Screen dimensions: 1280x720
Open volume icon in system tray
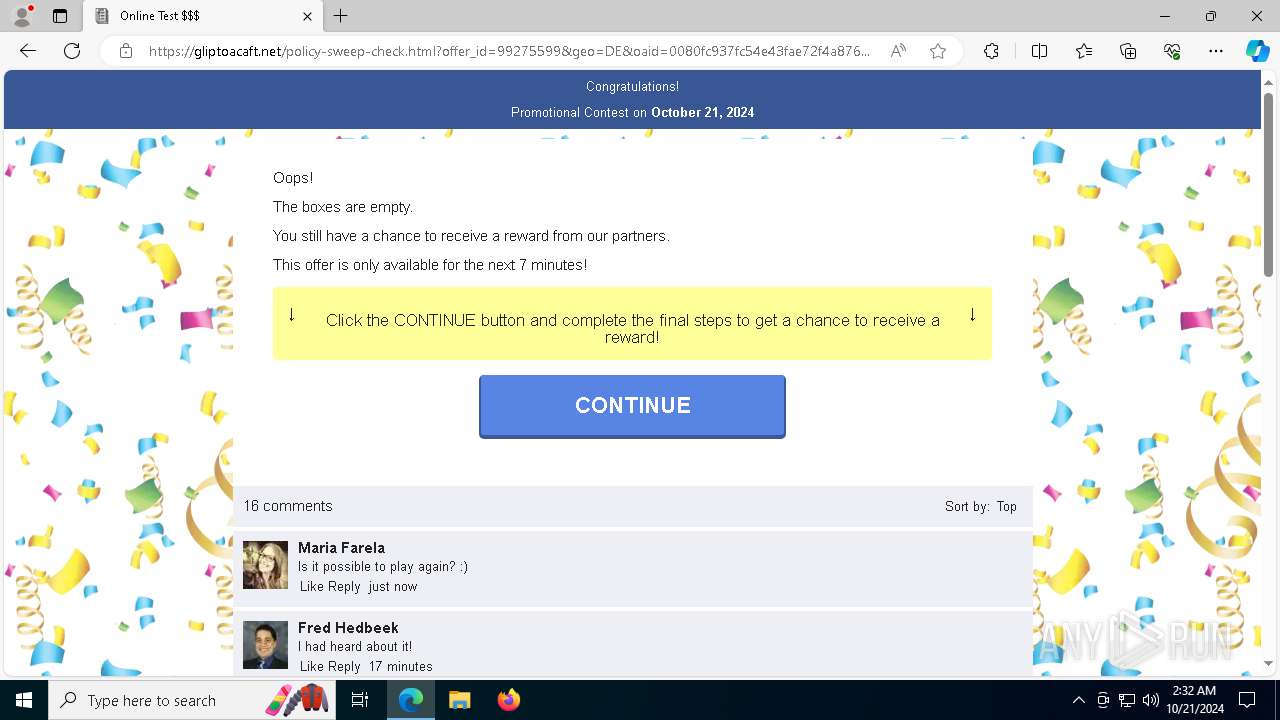point(1150,700)
